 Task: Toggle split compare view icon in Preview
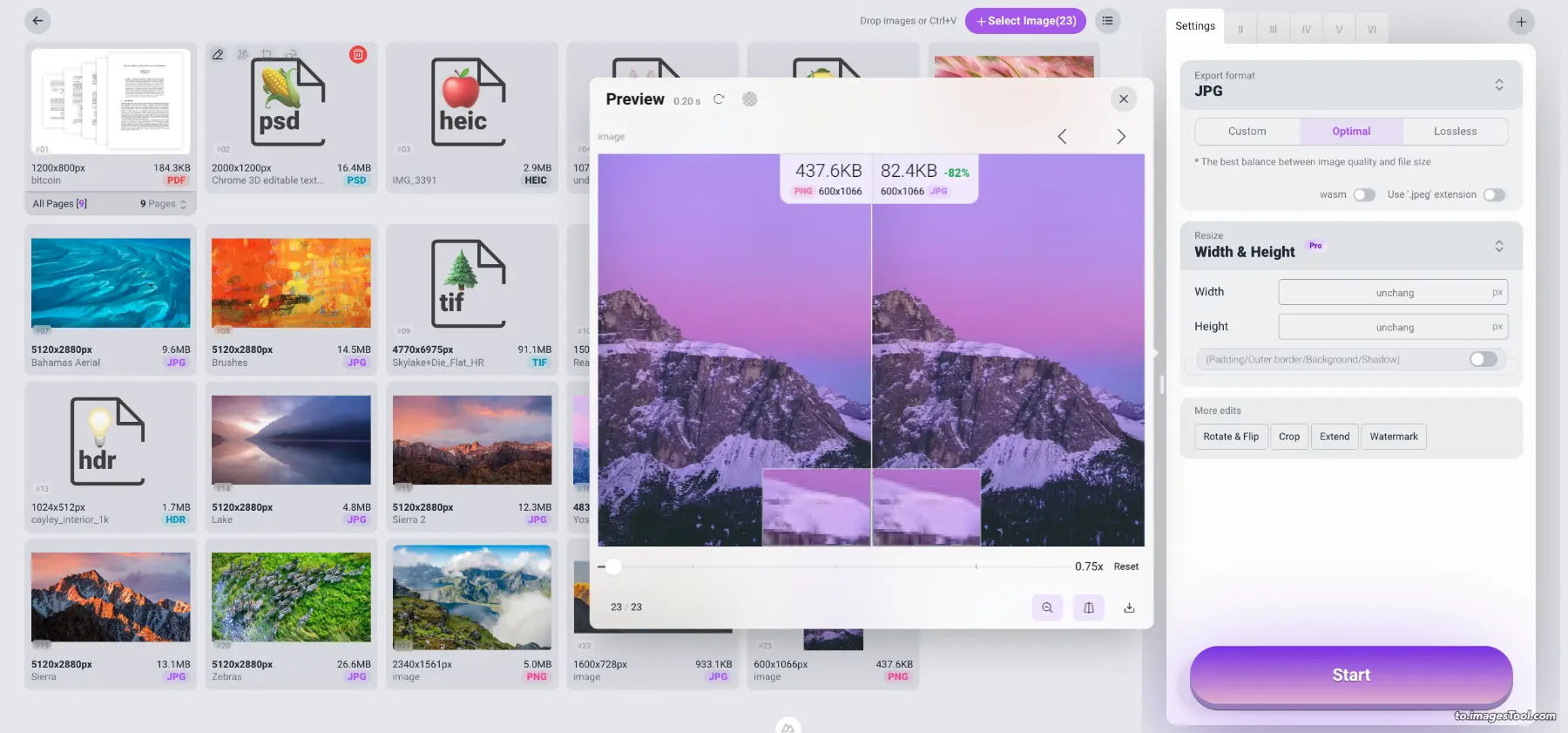tap(1089, 607)
